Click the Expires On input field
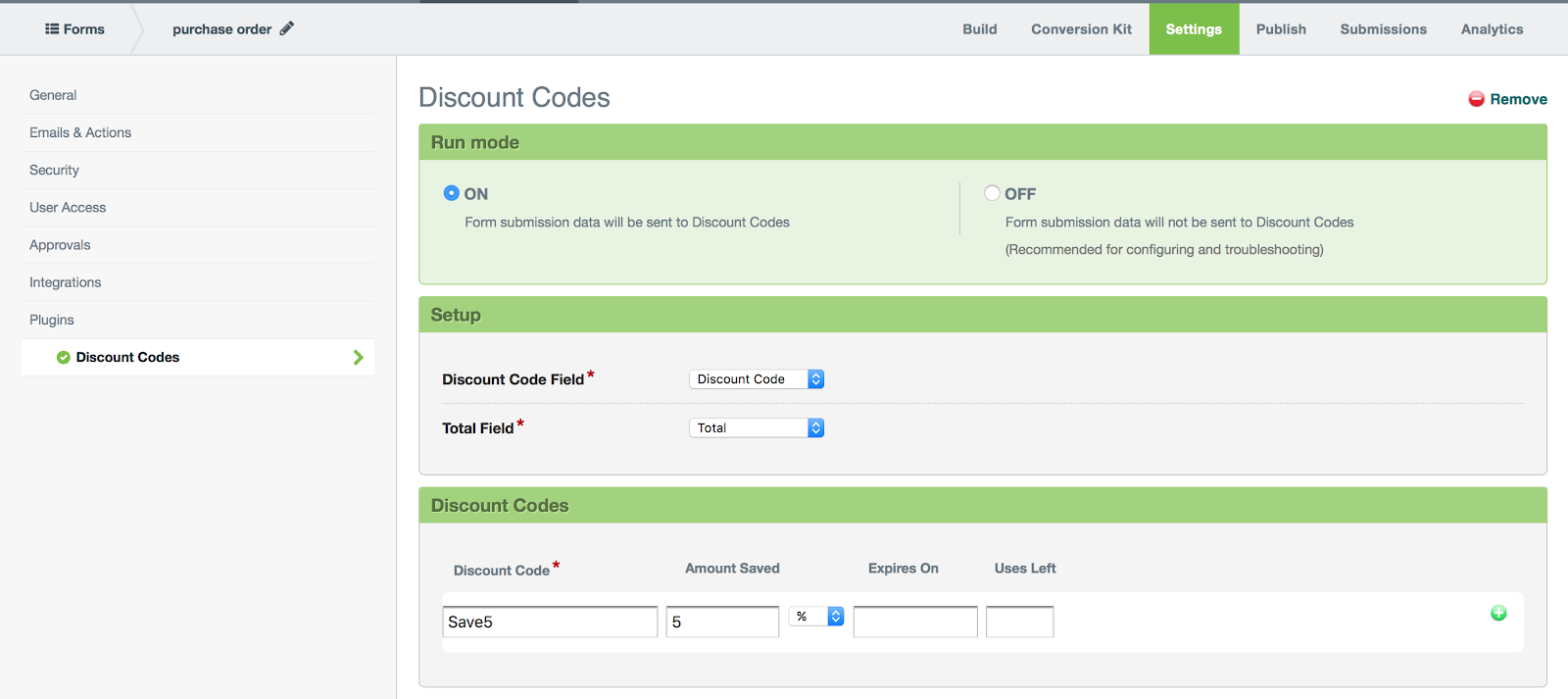1568x699 pixels. [915, 622]
